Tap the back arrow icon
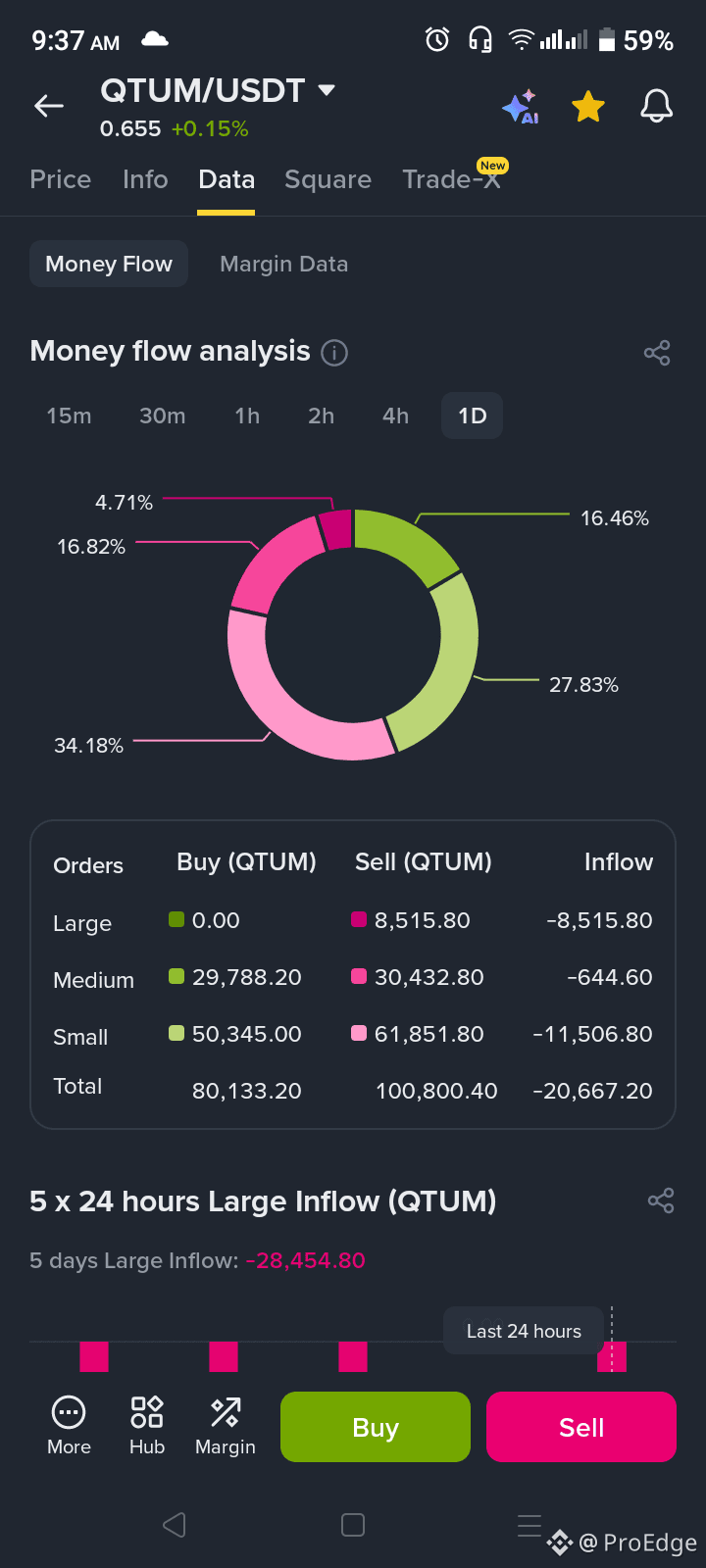 click(49, 106)
